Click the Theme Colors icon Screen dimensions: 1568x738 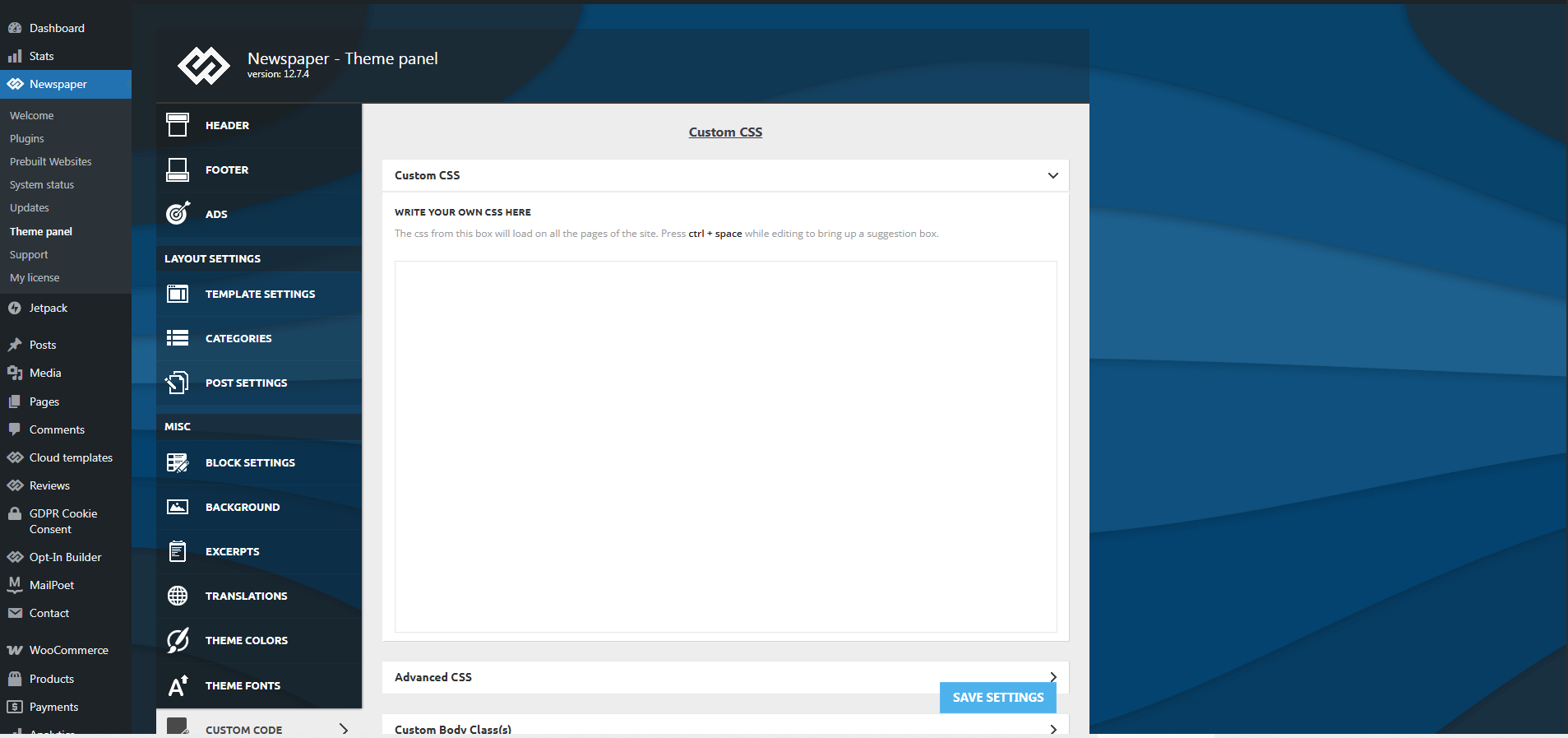pos(178,640)
